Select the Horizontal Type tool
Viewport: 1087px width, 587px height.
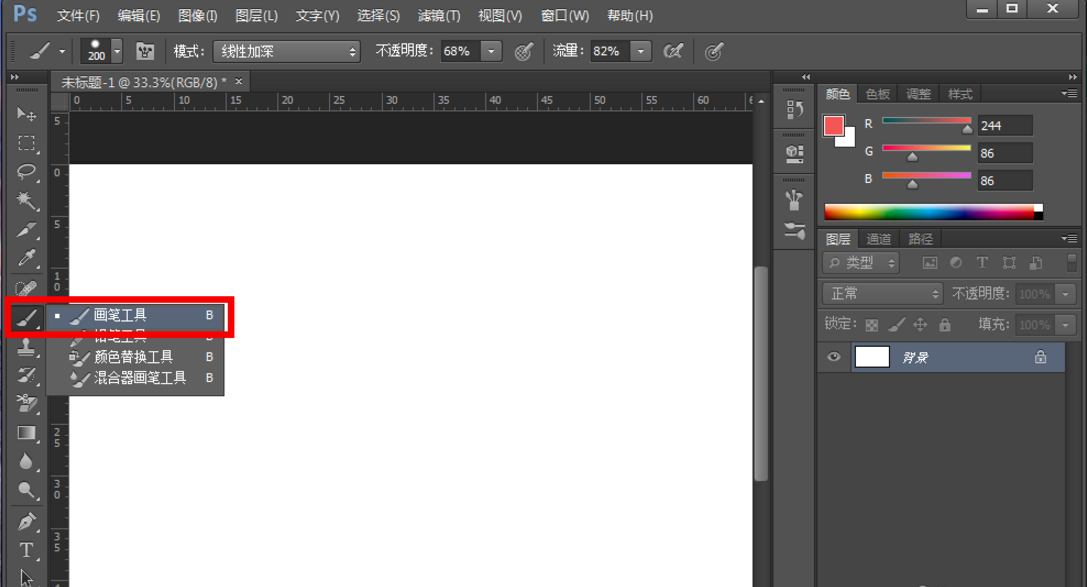(26, 550)
